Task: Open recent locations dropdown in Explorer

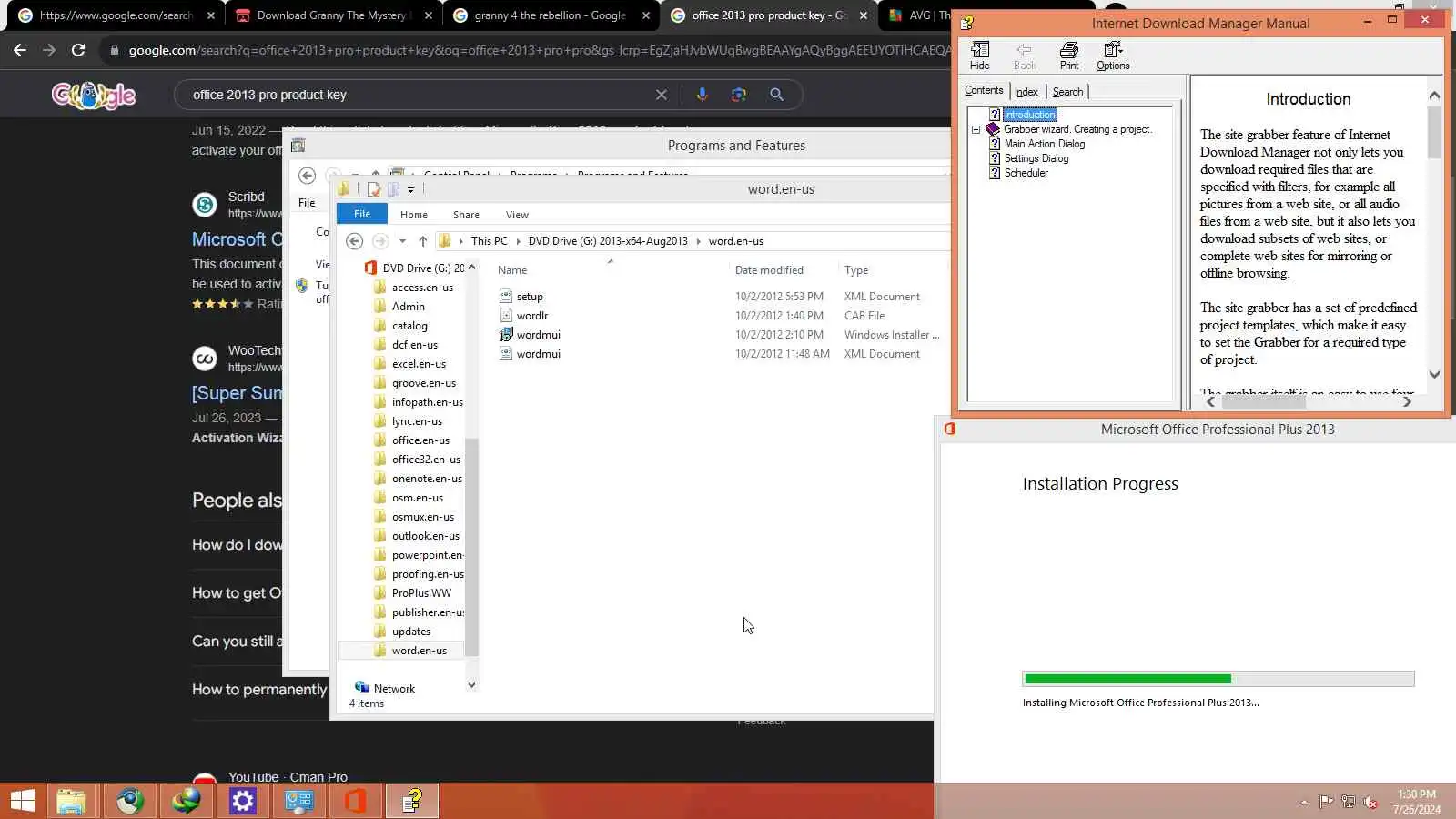Action: click(402, 241)
